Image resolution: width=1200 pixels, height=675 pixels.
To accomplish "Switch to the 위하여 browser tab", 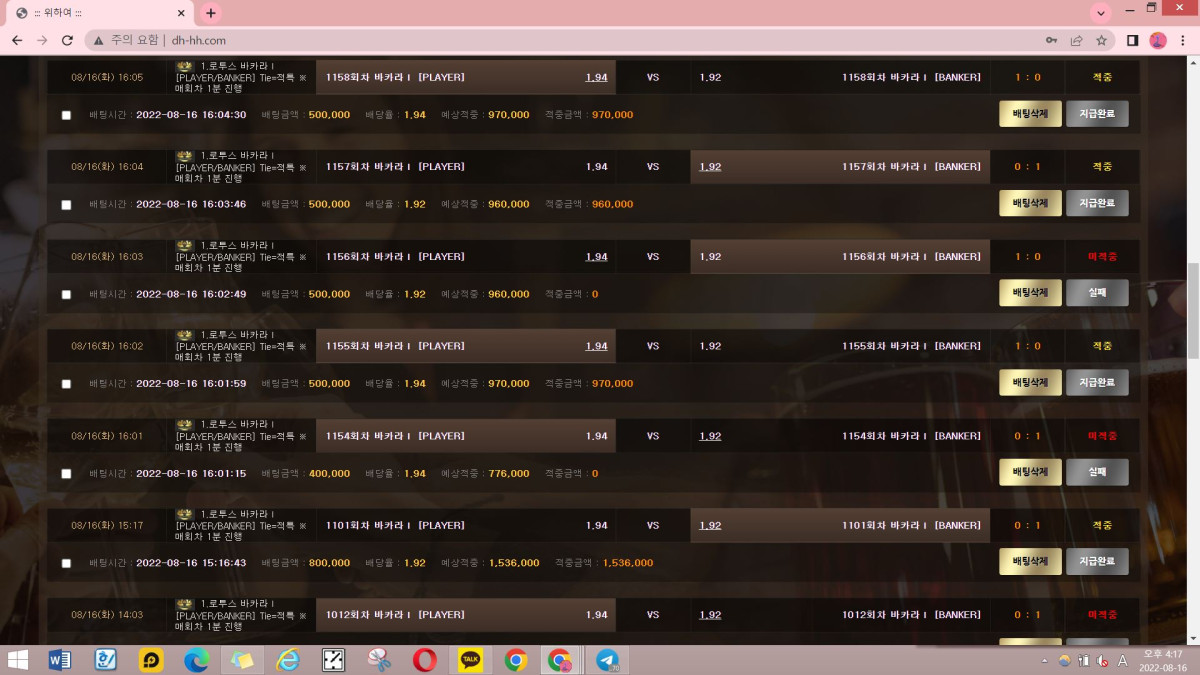I will click(x=95, y=13).
